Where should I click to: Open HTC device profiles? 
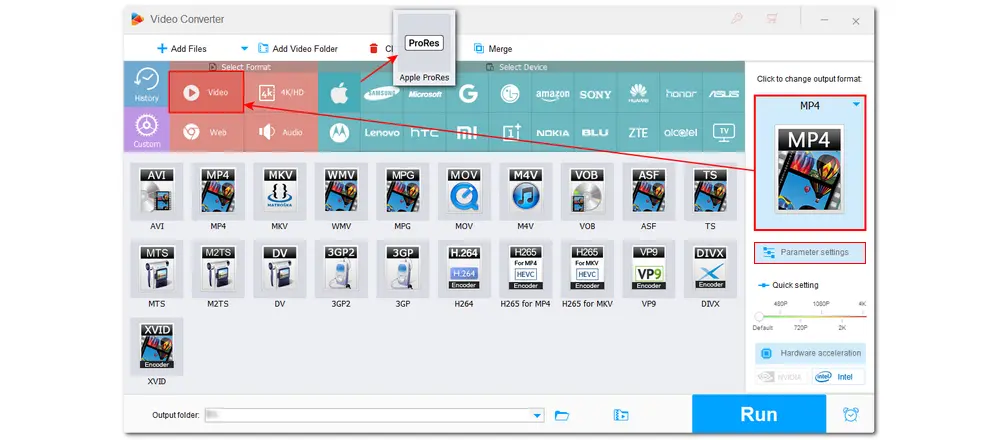[425, 133]
